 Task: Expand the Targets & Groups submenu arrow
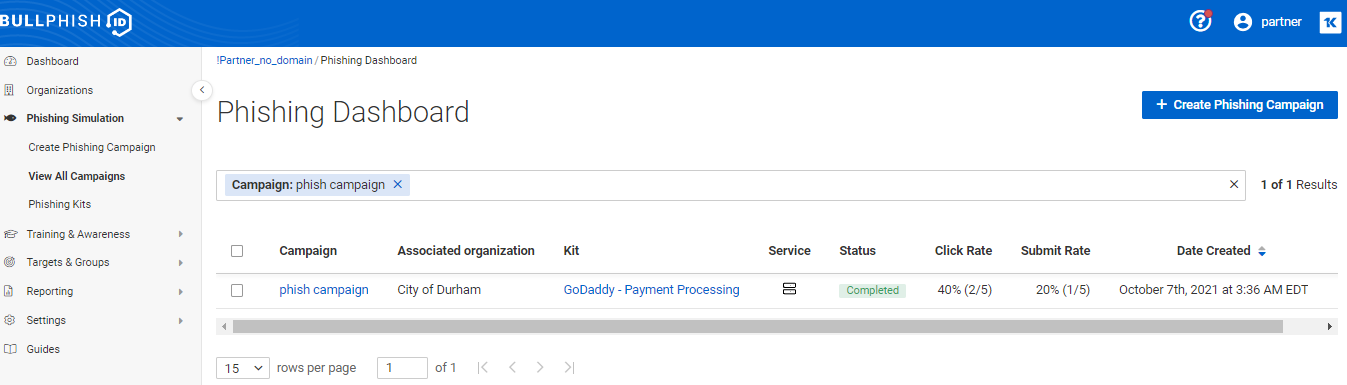point(180,262)
